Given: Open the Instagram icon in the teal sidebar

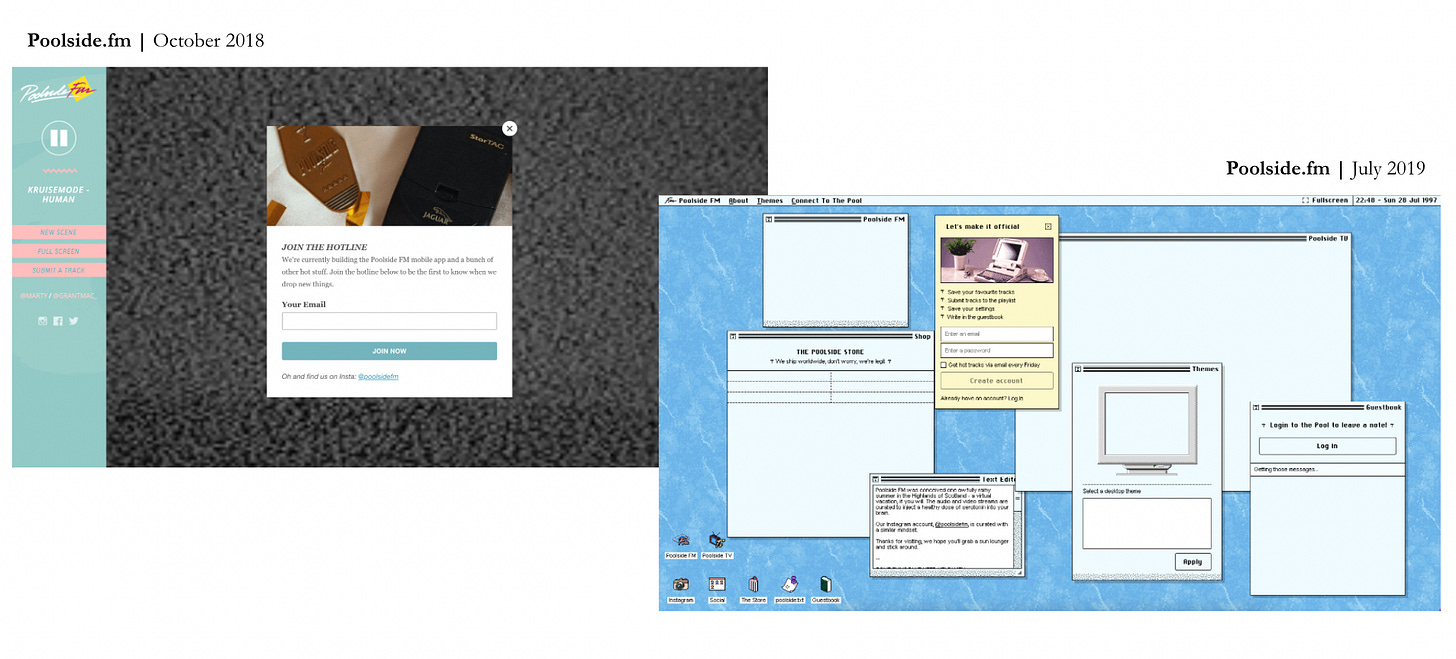Looking at the screenshot, I should coord(43,321).
